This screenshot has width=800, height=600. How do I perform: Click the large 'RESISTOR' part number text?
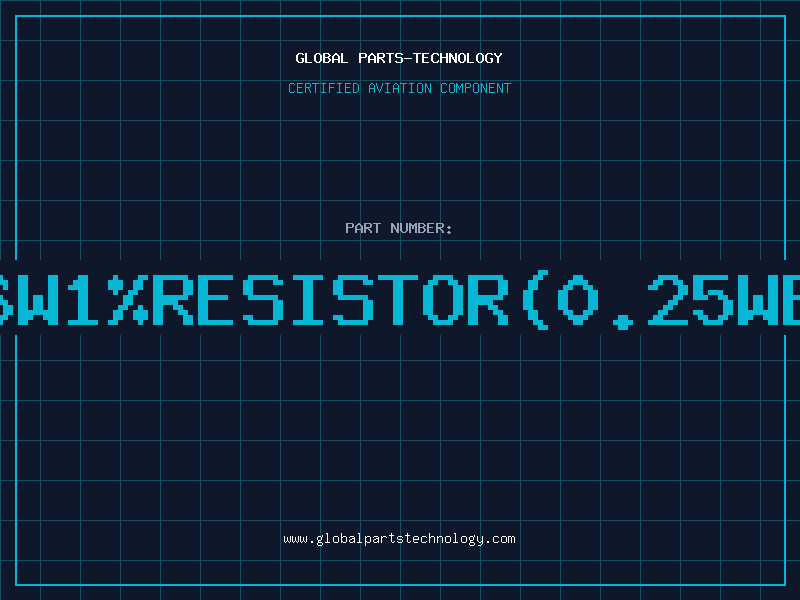(x=331, y=300)
